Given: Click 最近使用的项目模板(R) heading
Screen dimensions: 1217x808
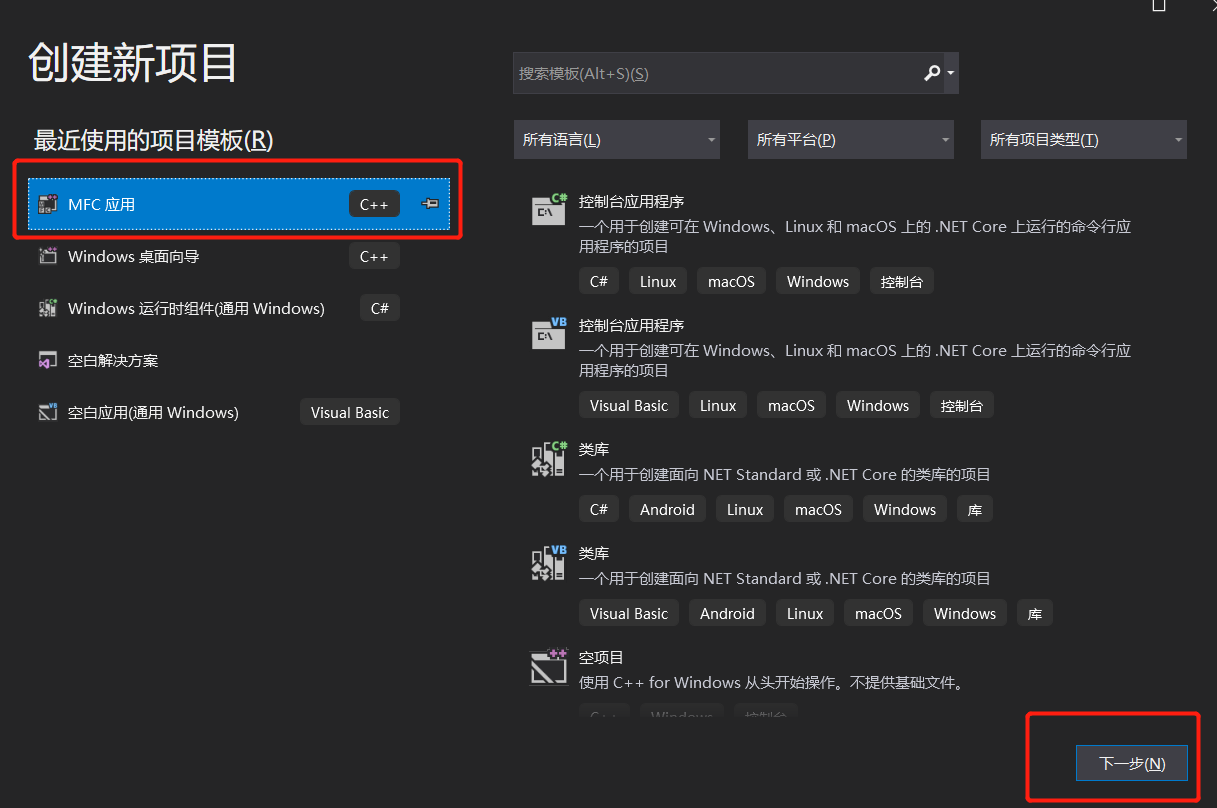Looking at the screenshot, I should click(154, 140).
